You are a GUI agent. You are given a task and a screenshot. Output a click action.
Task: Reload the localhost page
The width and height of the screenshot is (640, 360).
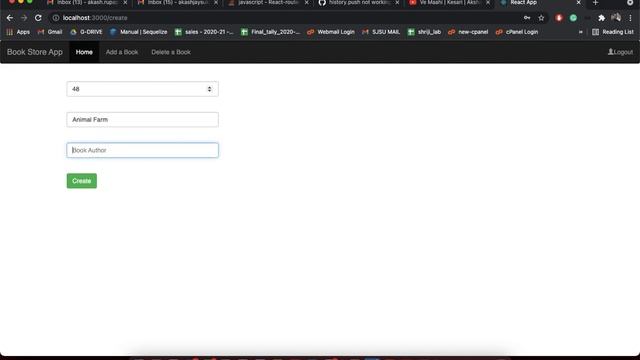38,18
